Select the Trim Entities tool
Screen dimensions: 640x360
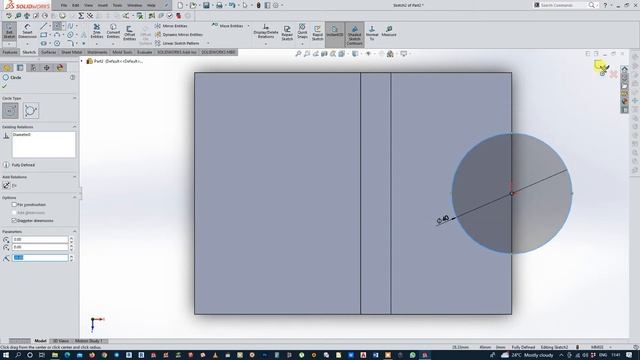pos(97,31)
